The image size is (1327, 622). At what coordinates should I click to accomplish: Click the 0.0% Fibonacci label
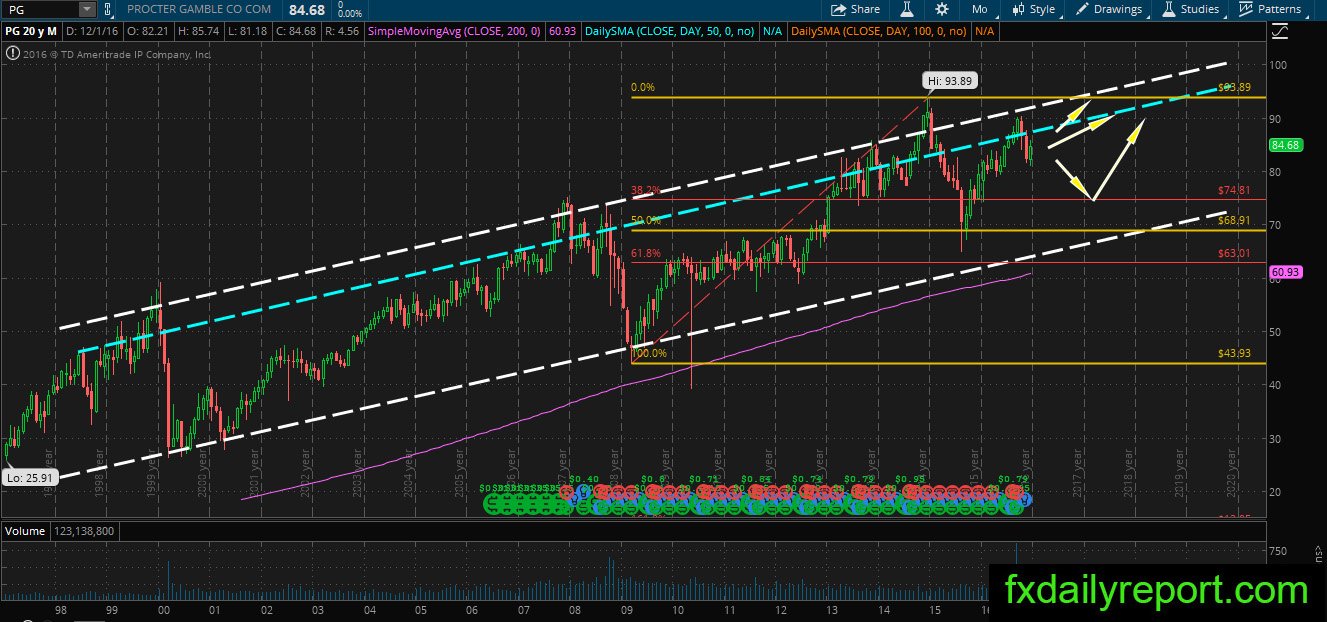point(643,88)
